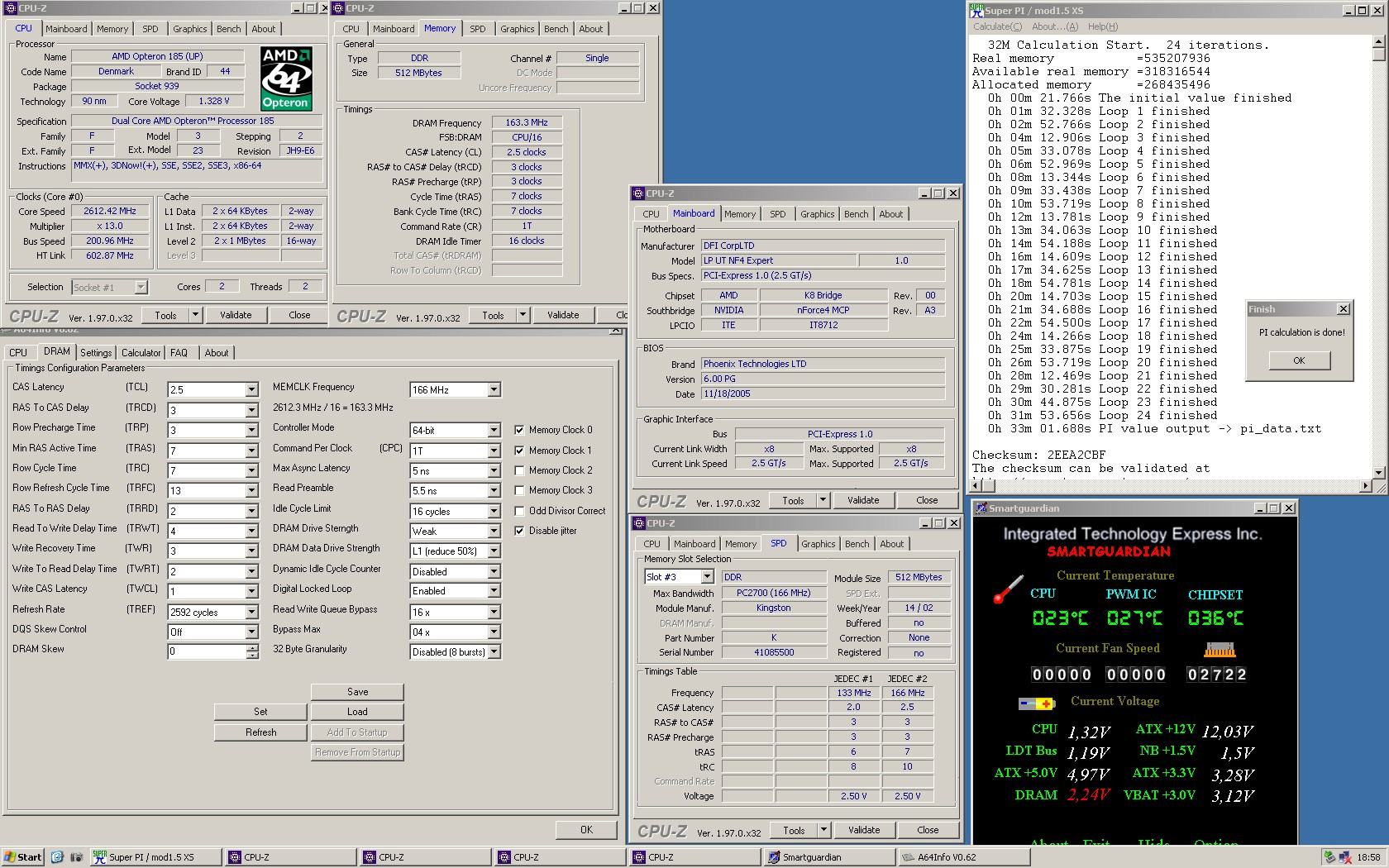Click first CPU-Z taskbar button

pyautogui.click(x=289, y=857)
